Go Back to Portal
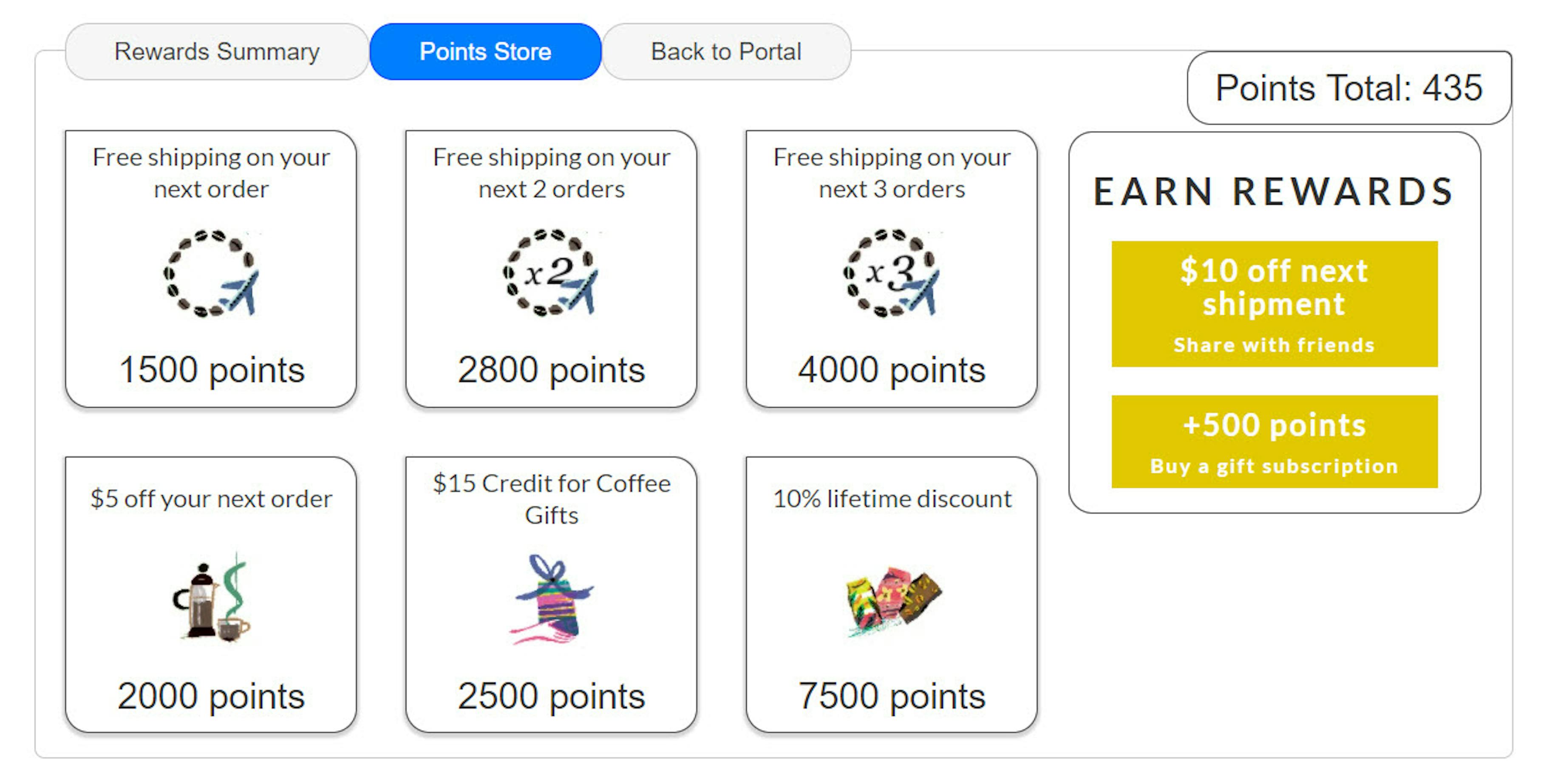The height and width of the screenshot is (784, 1558). (x=726, y=52)
